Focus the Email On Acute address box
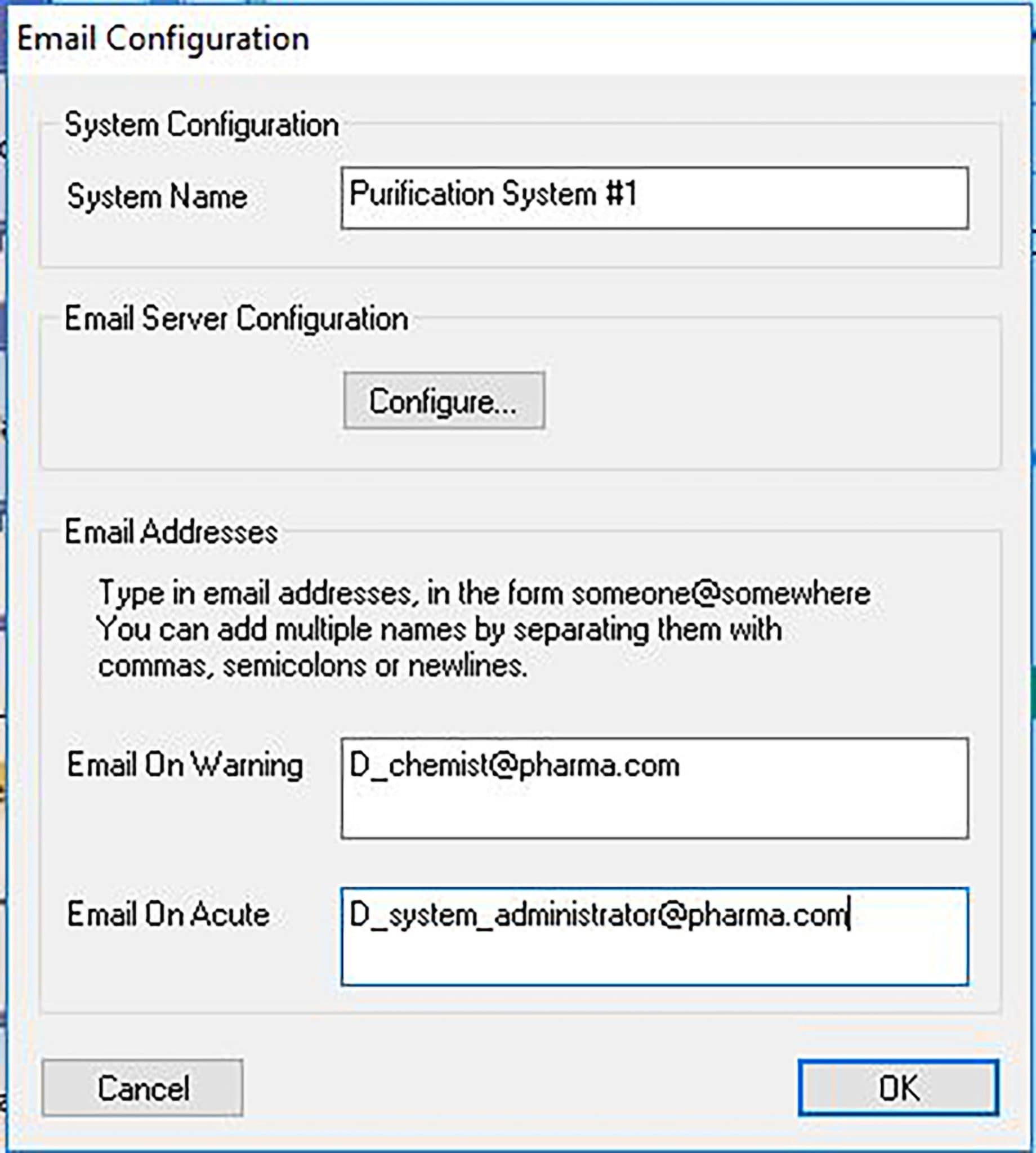 [655, 937]
